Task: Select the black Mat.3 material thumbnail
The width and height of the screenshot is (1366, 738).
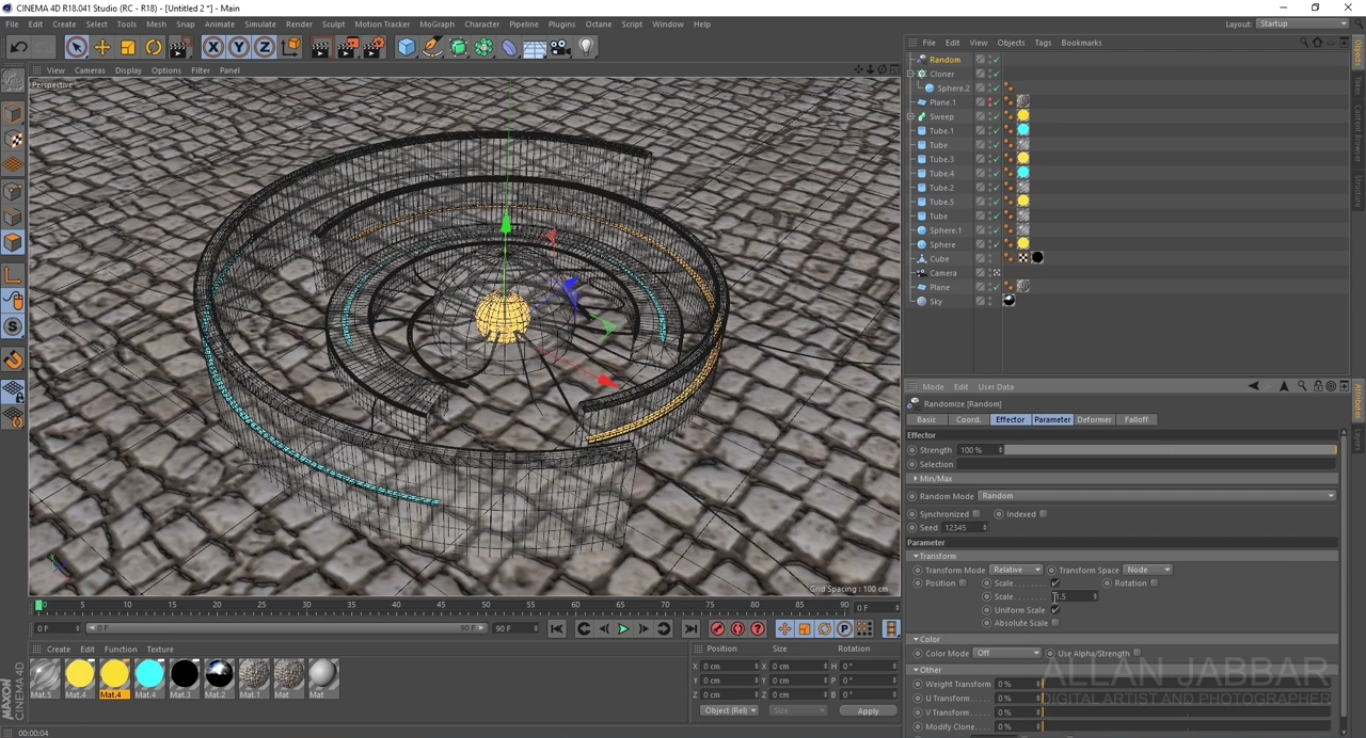Action: (x=184, y=676)
